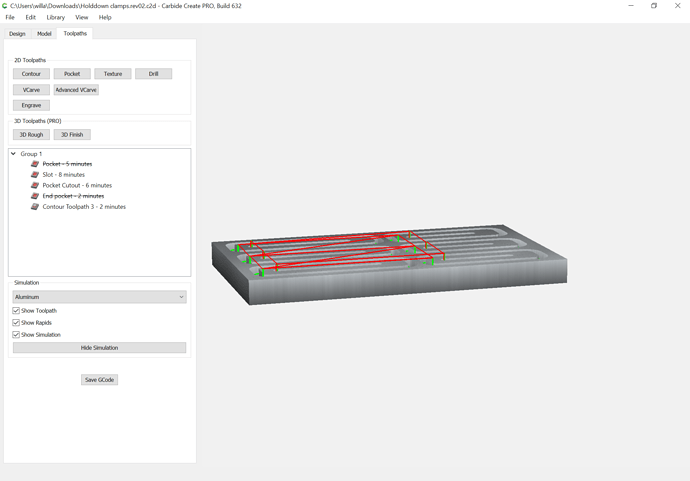Click the Pocket toolpath icon in list
This screenshot has width=690, height=481.
coord(35,164)
